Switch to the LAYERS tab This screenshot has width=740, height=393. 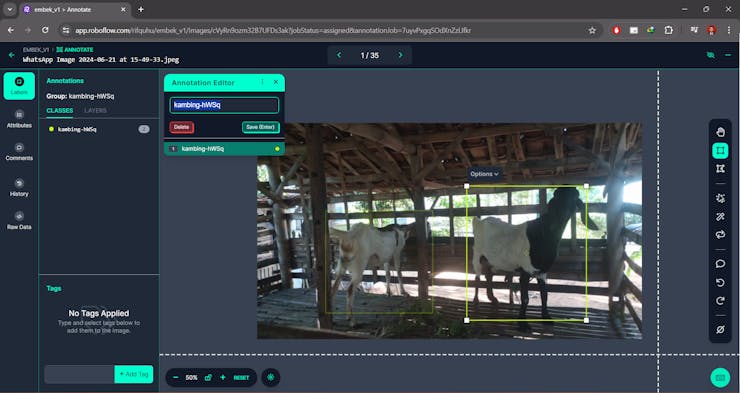click(95, 110)
